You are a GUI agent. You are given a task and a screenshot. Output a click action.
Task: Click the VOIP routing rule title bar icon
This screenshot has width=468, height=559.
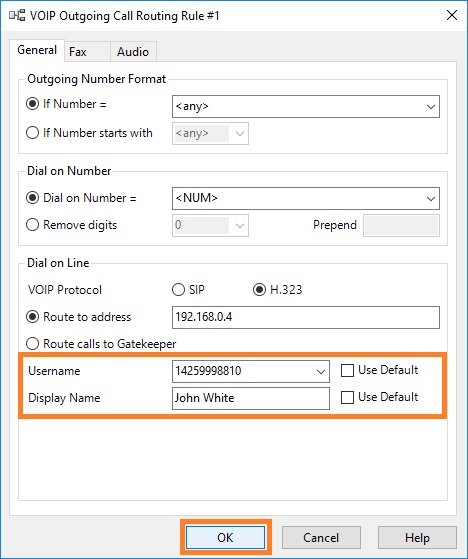[x=17, y=16]
